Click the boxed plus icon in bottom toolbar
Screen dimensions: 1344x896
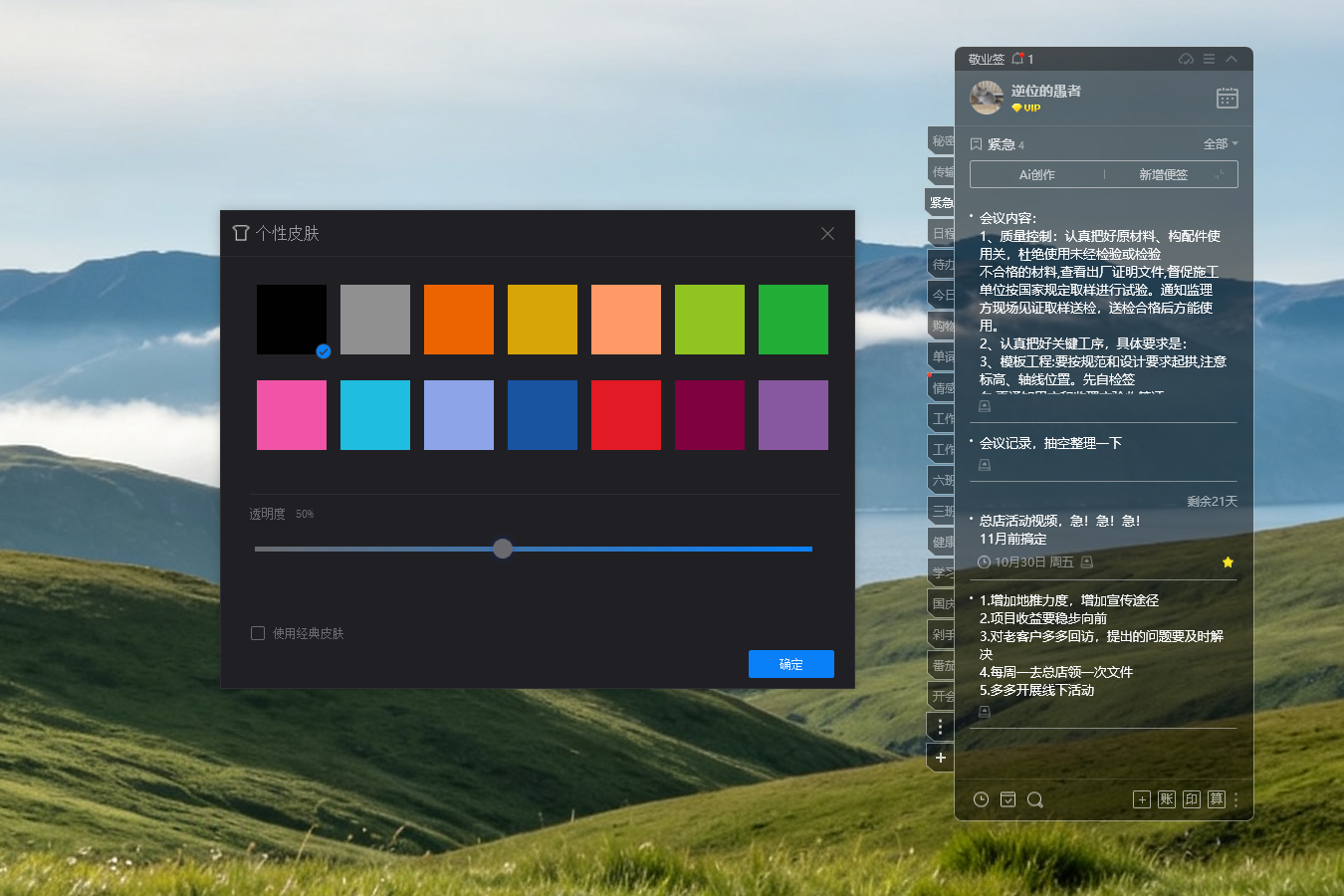point(1142,799)
